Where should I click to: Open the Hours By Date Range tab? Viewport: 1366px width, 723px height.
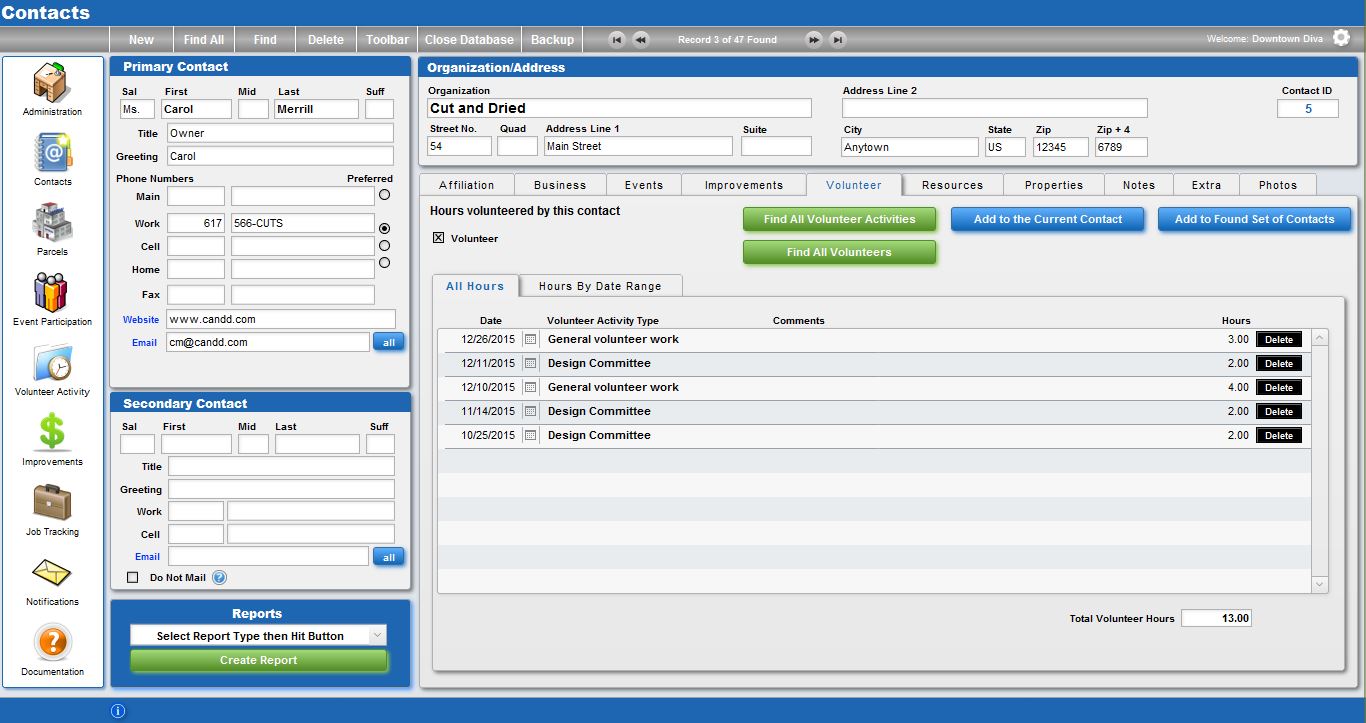(x=600, y=286)
